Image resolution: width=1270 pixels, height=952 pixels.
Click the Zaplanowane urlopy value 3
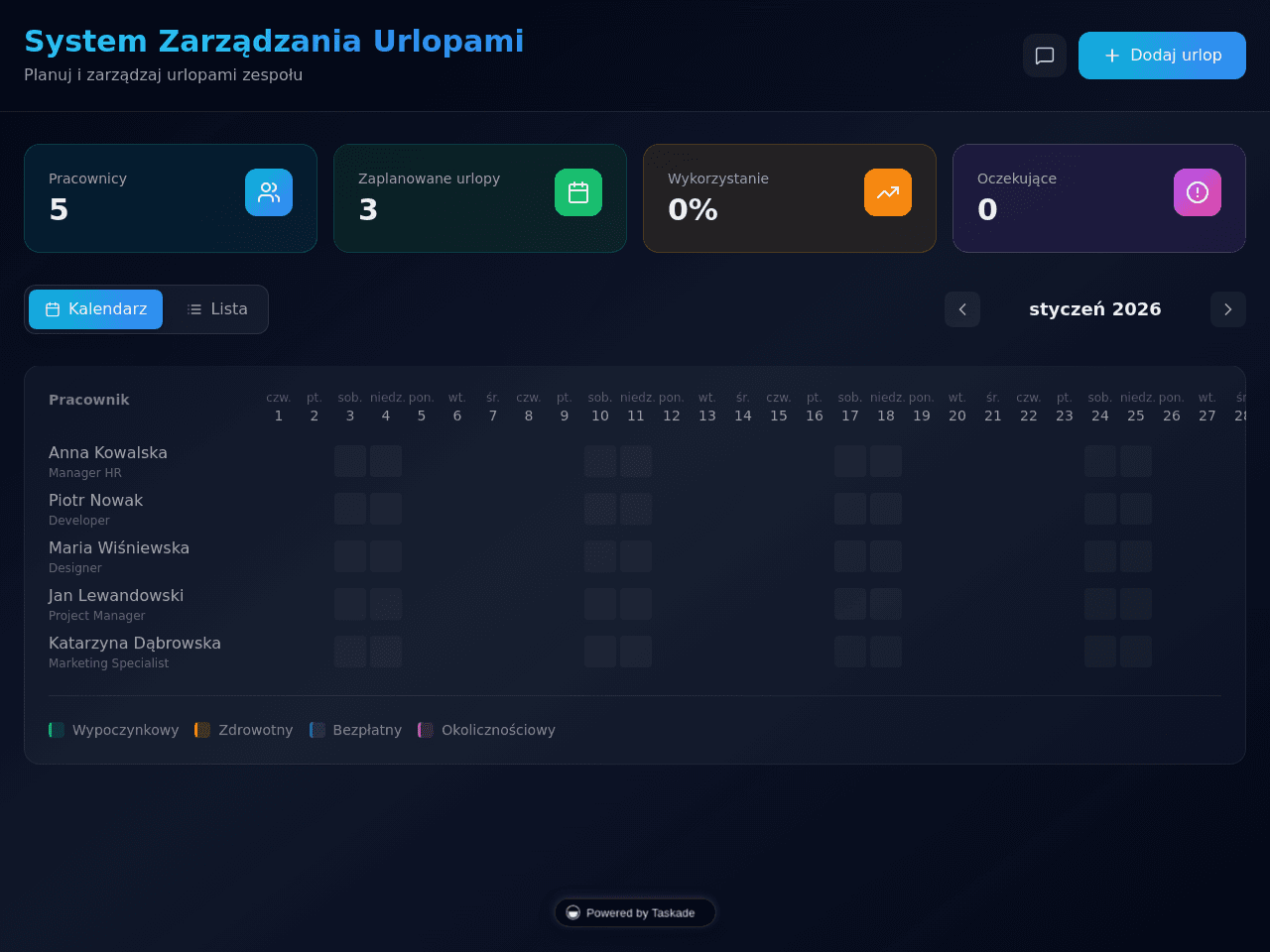[368, 210]
